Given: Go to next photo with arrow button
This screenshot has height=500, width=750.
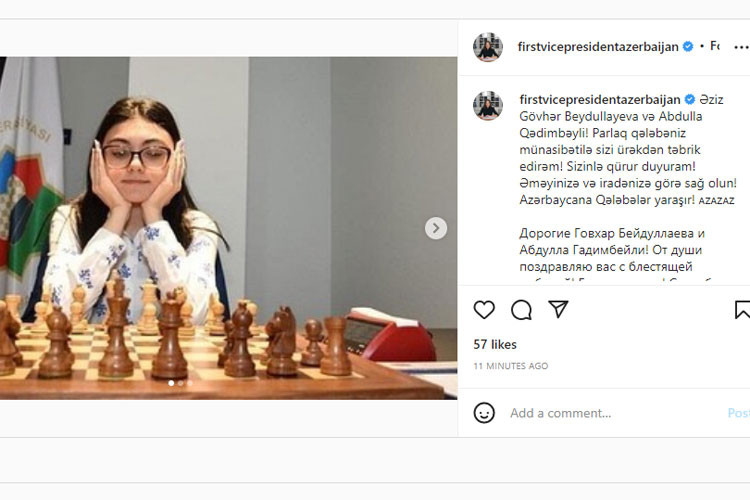Looking at the screenshot, I should click(x=436, y=228).
